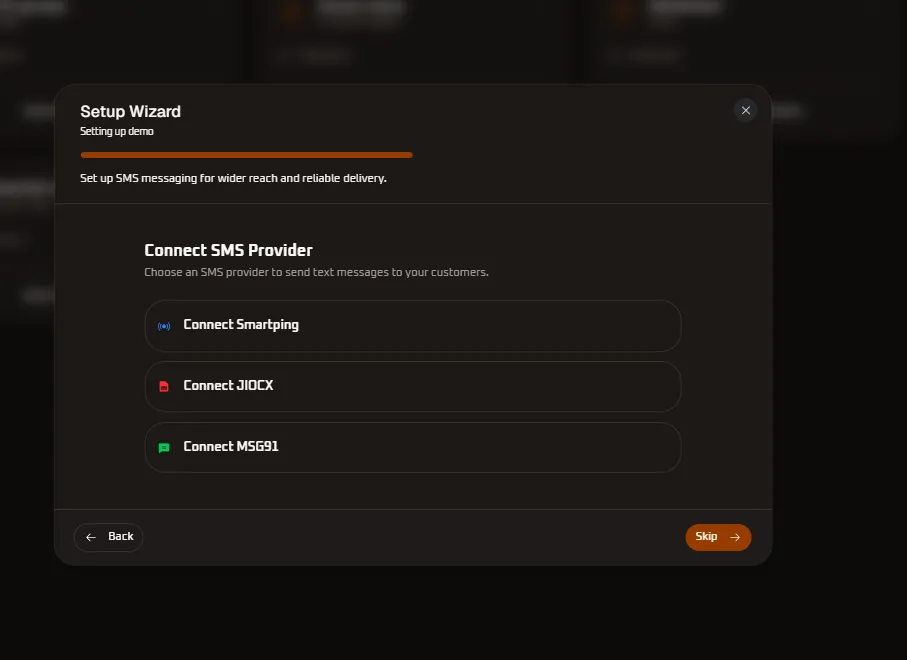The height and width of the screenshot is (660, 907).
Task: Click the orange setup progress bar
Action: [246, 155]
